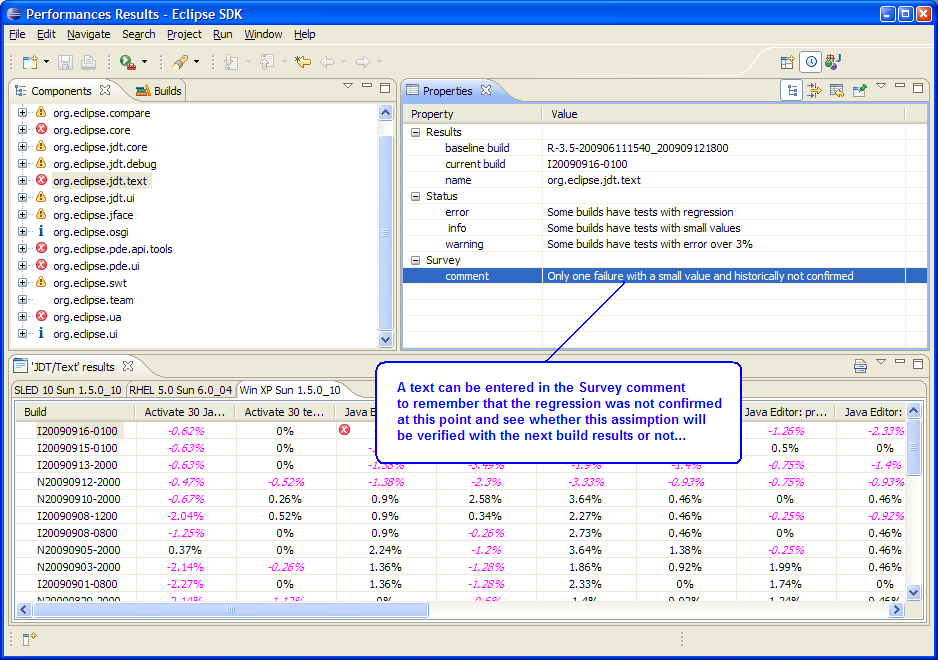Toggle Show Advanced Properties filter button
This screenshot has width=938, height=660.
click(x=815, y=91)
